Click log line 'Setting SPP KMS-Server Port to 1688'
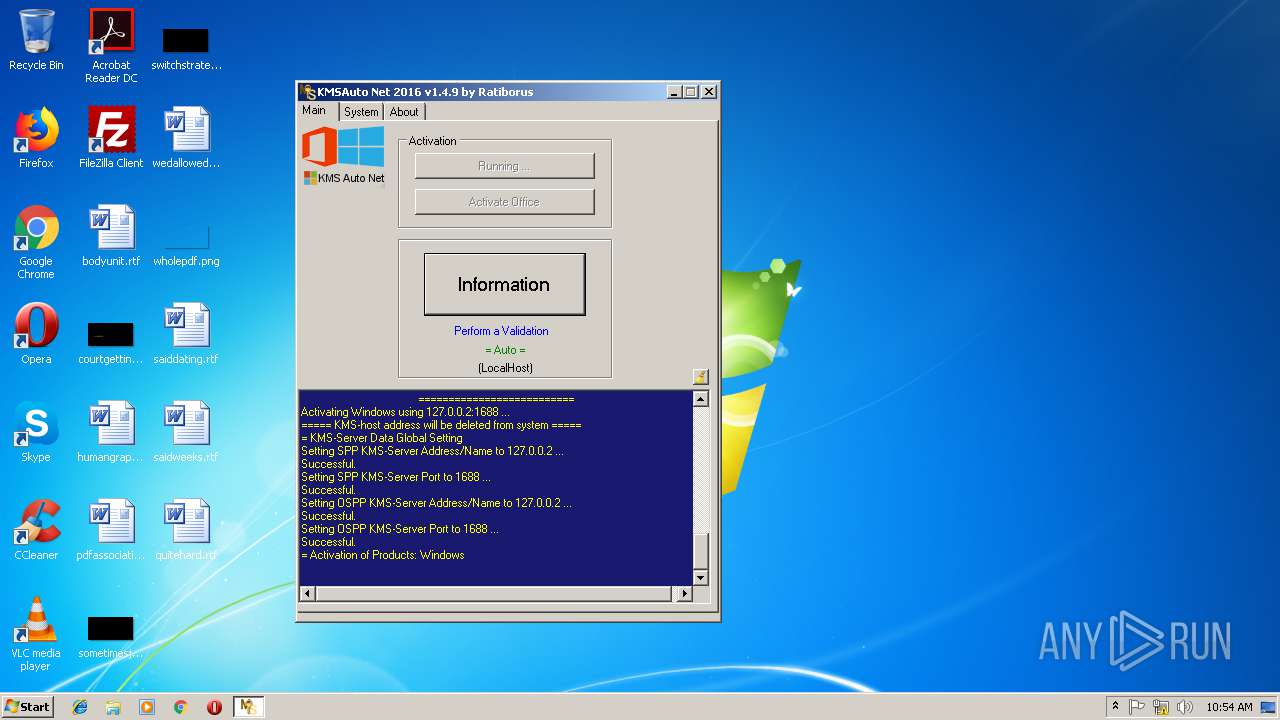 tap(395, 477)
